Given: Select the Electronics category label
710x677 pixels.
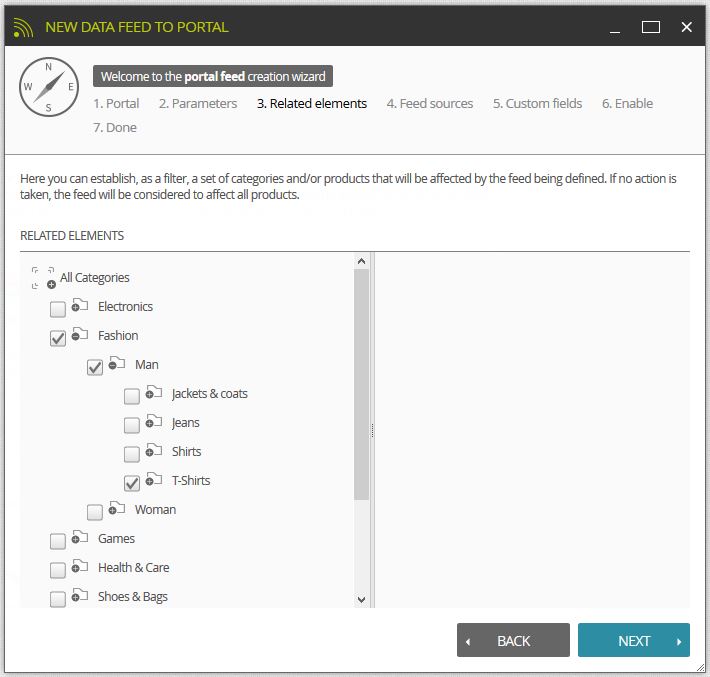Looking at the screenshot, I should (125, 307).
